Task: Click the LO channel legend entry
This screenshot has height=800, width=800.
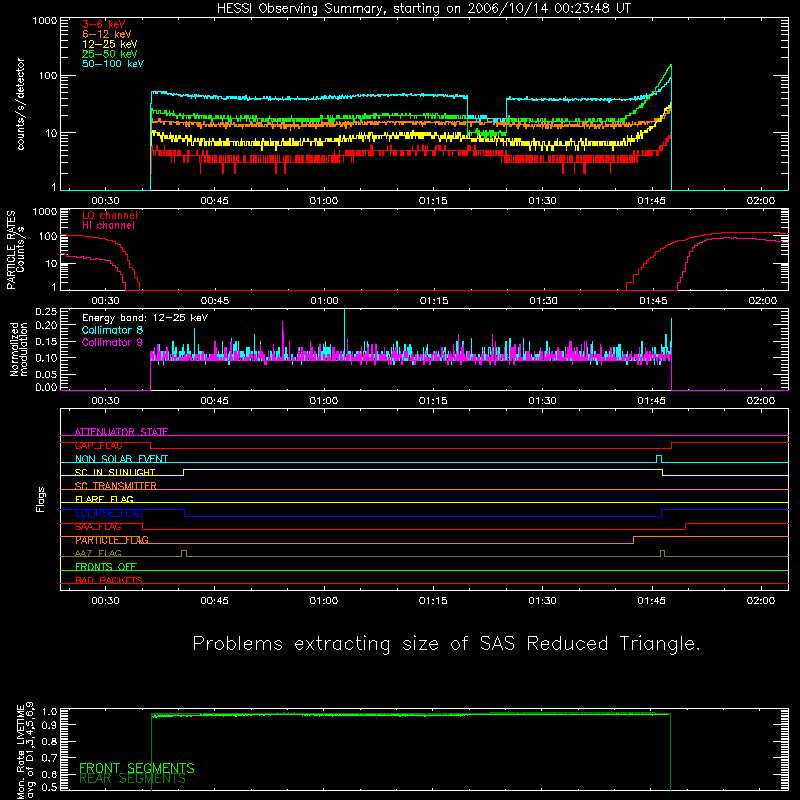Action: [110, 215]
